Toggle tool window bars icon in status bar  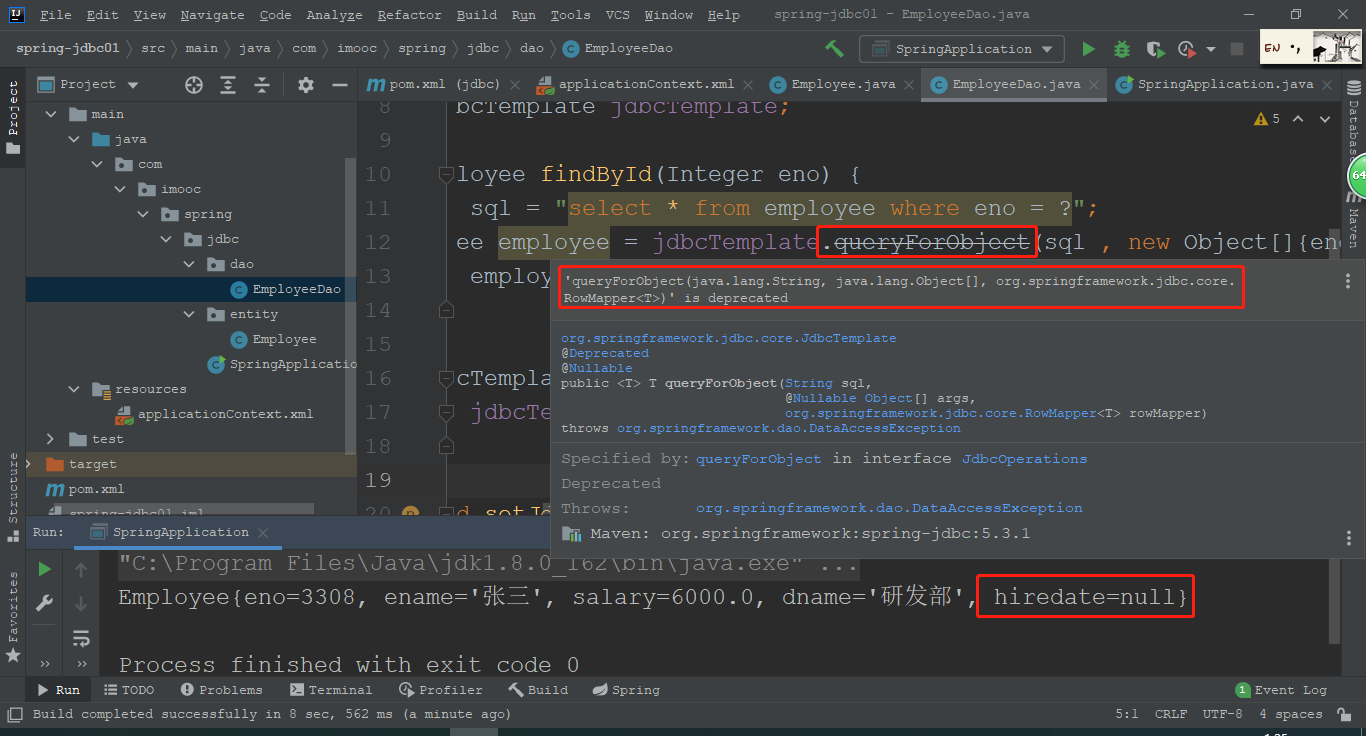[14, 714]
